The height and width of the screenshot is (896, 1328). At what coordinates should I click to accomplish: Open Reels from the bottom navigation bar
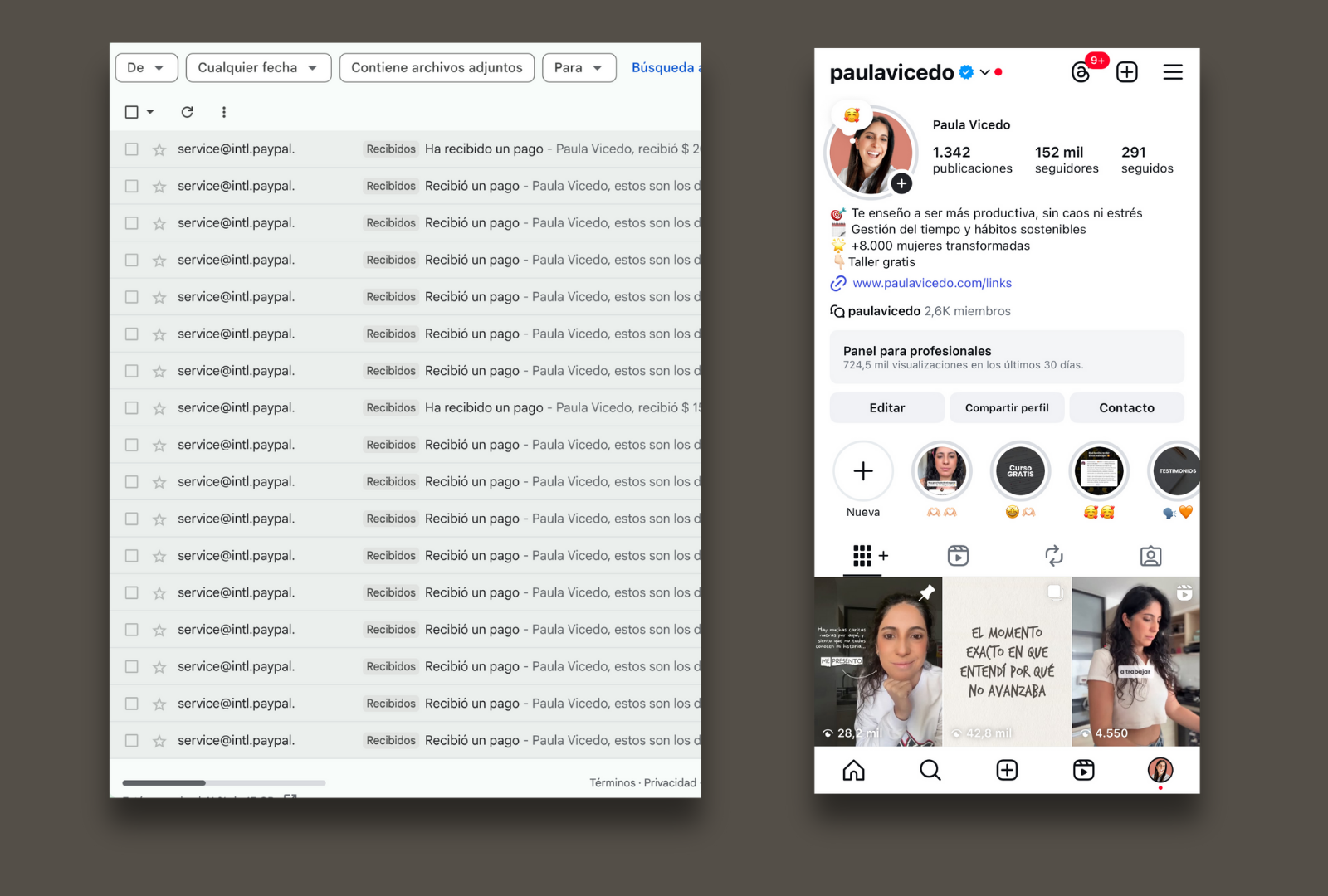pyautogui.click(x=1083, y=771)
